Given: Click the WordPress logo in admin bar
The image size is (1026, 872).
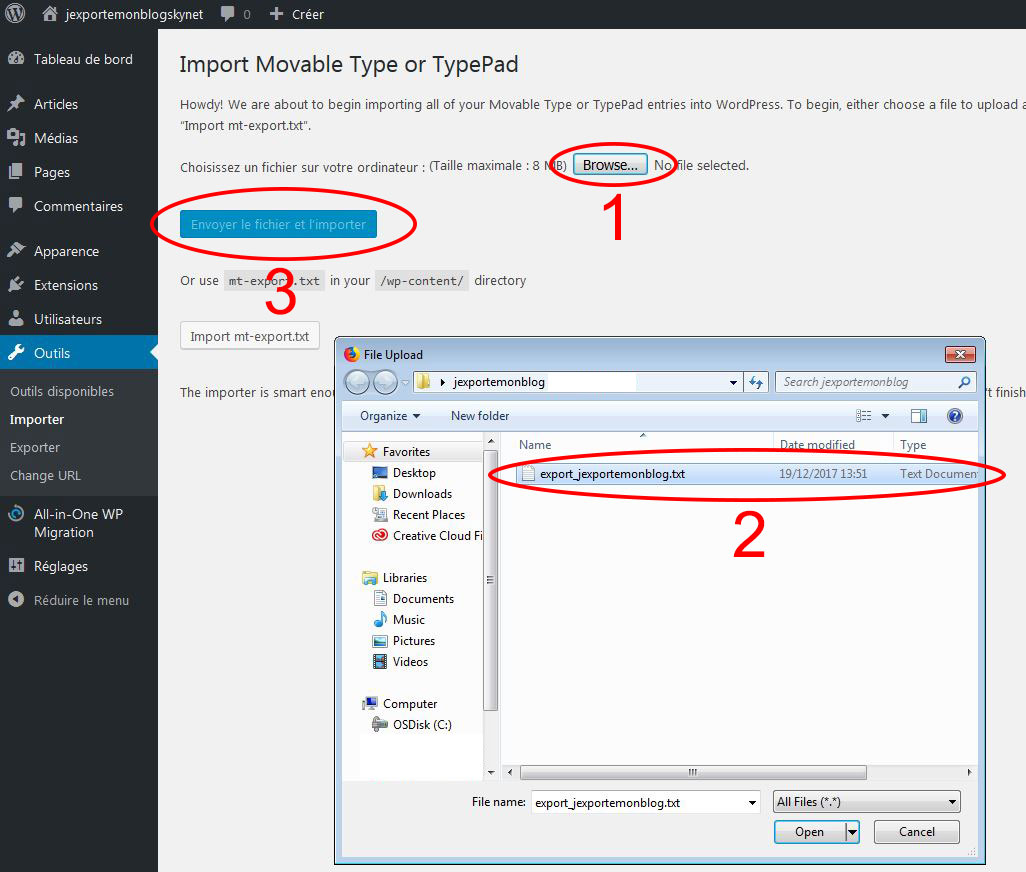Looking at the screenshot, I should point(15,13).
